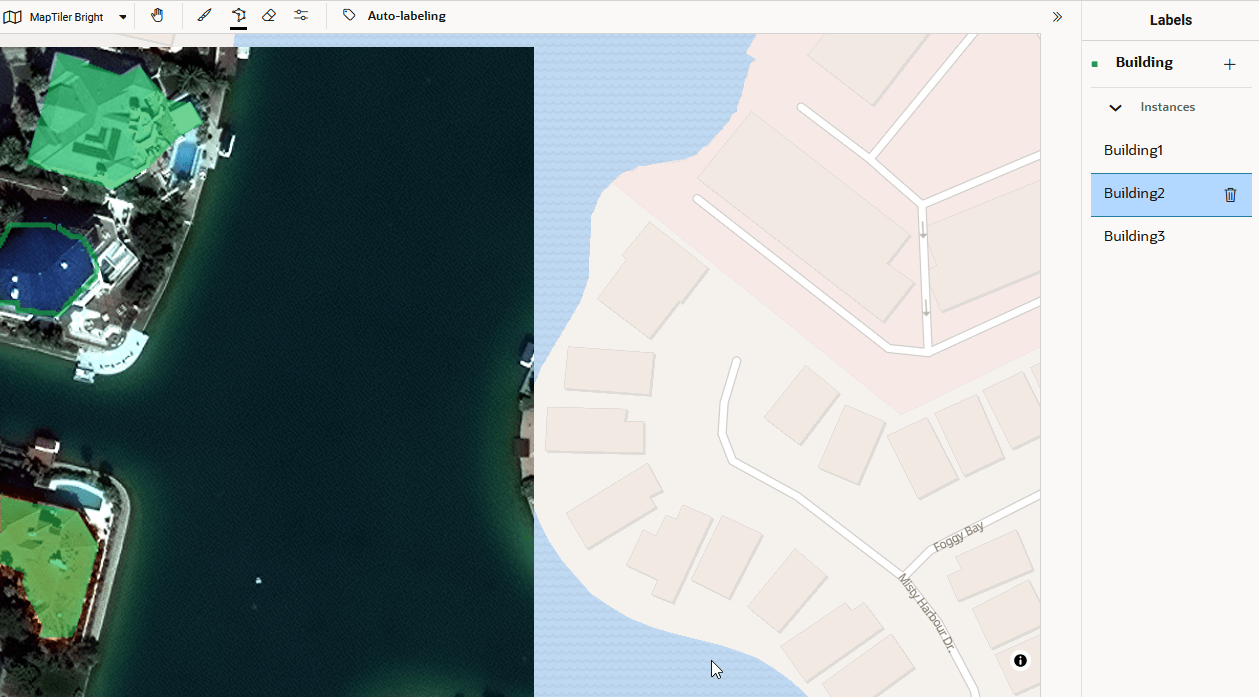The width and height of the screenshot is (1259, 697).
Task: Click the Auto-labeling tag icon
Action: point(349,16)
